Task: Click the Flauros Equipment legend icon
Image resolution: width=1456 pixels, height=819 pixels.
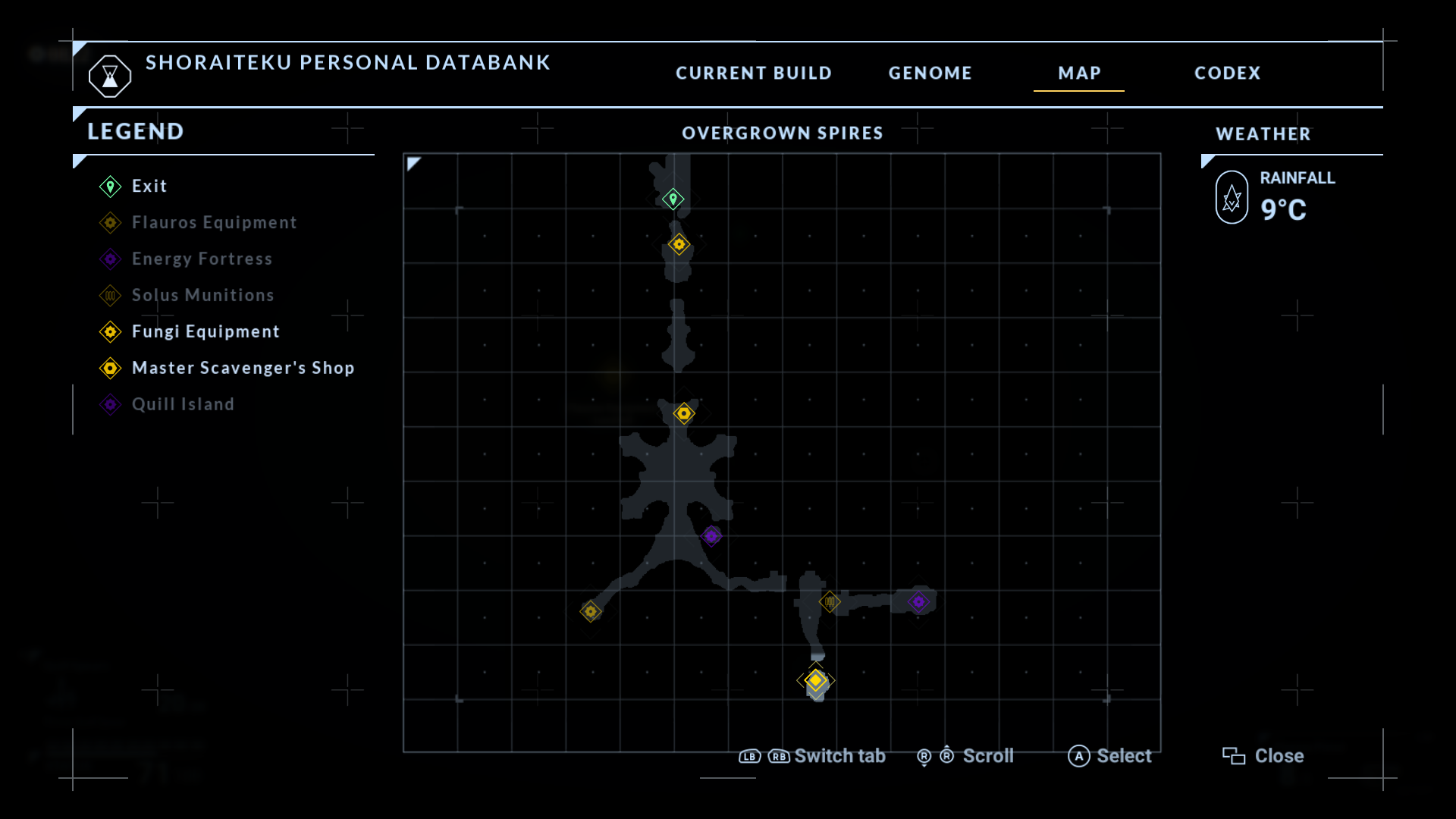Action: (x=111, y=222)
